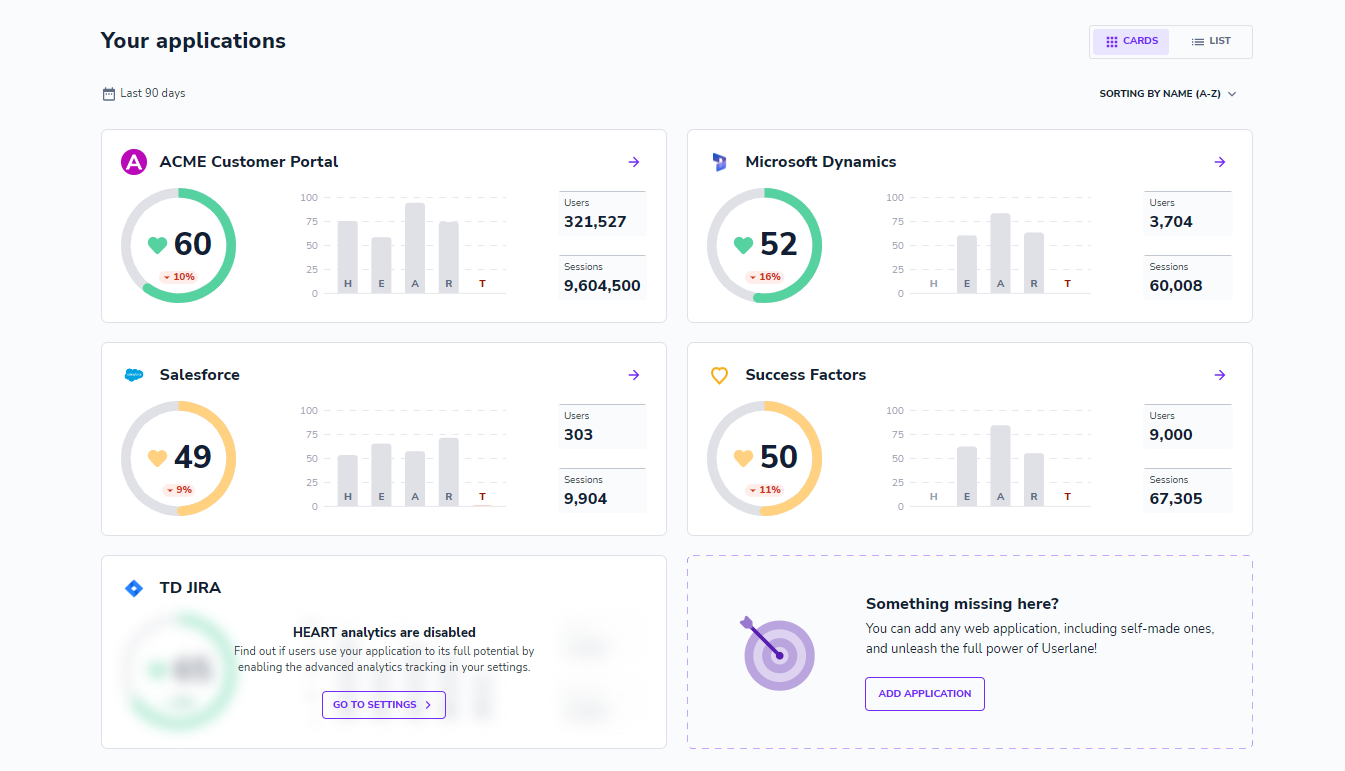Viewport: 1345px width, 771px height.
Task: Click ACME Sessions value 9,604,500
Action: pos(602,286)
